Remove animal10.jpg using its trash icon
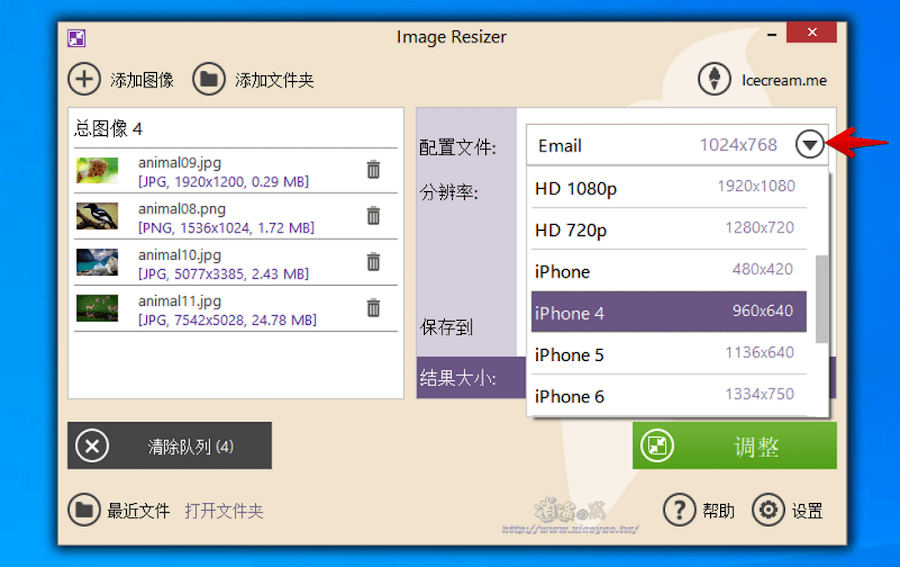This screenshot has height=567, width=900. pos(374,262)
